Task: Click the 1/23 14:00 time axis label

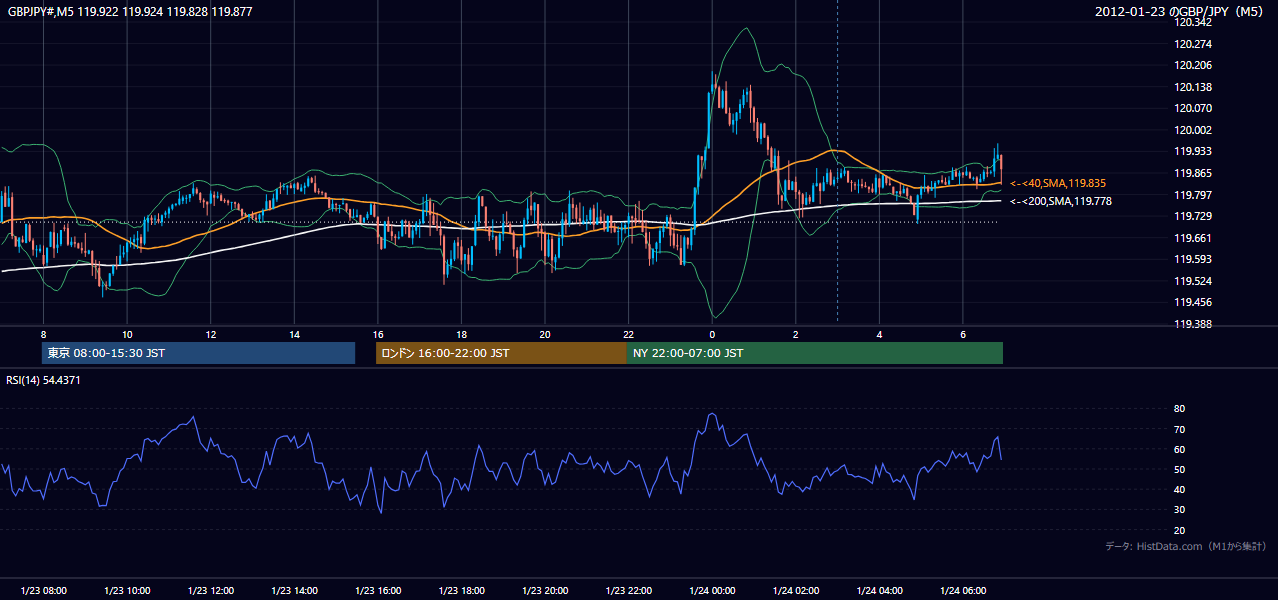Action: (x=294, y=591)
